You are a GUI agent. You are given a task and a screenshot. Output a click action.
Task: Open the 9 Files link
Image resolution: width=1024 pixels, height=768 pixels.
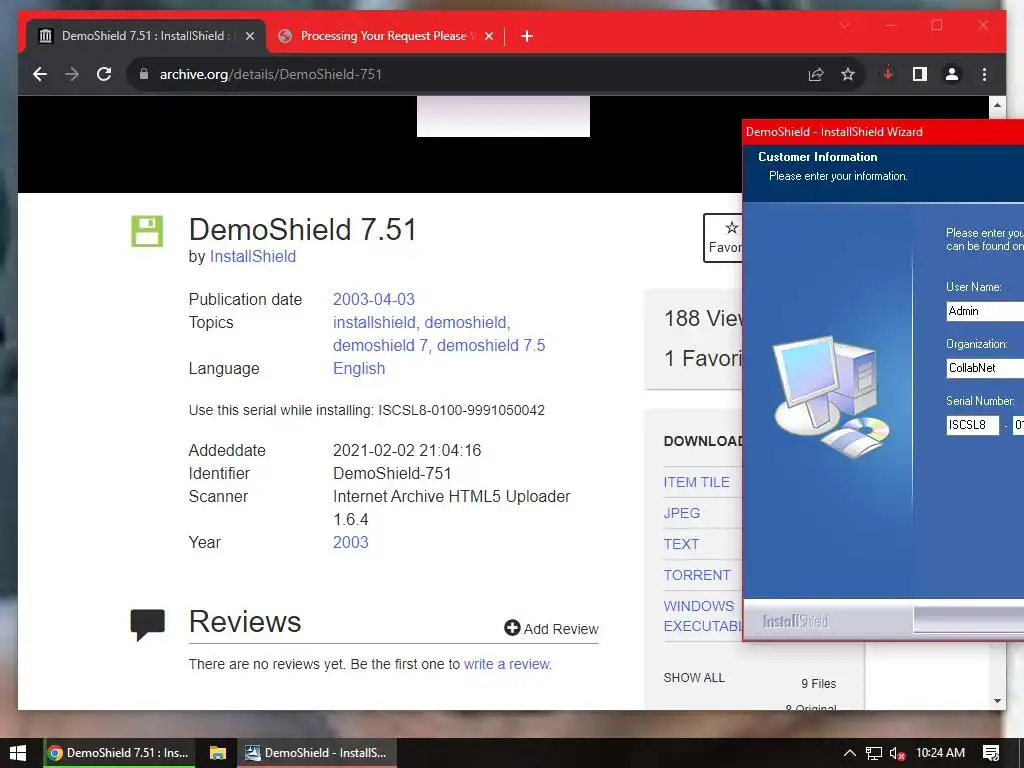818,684
